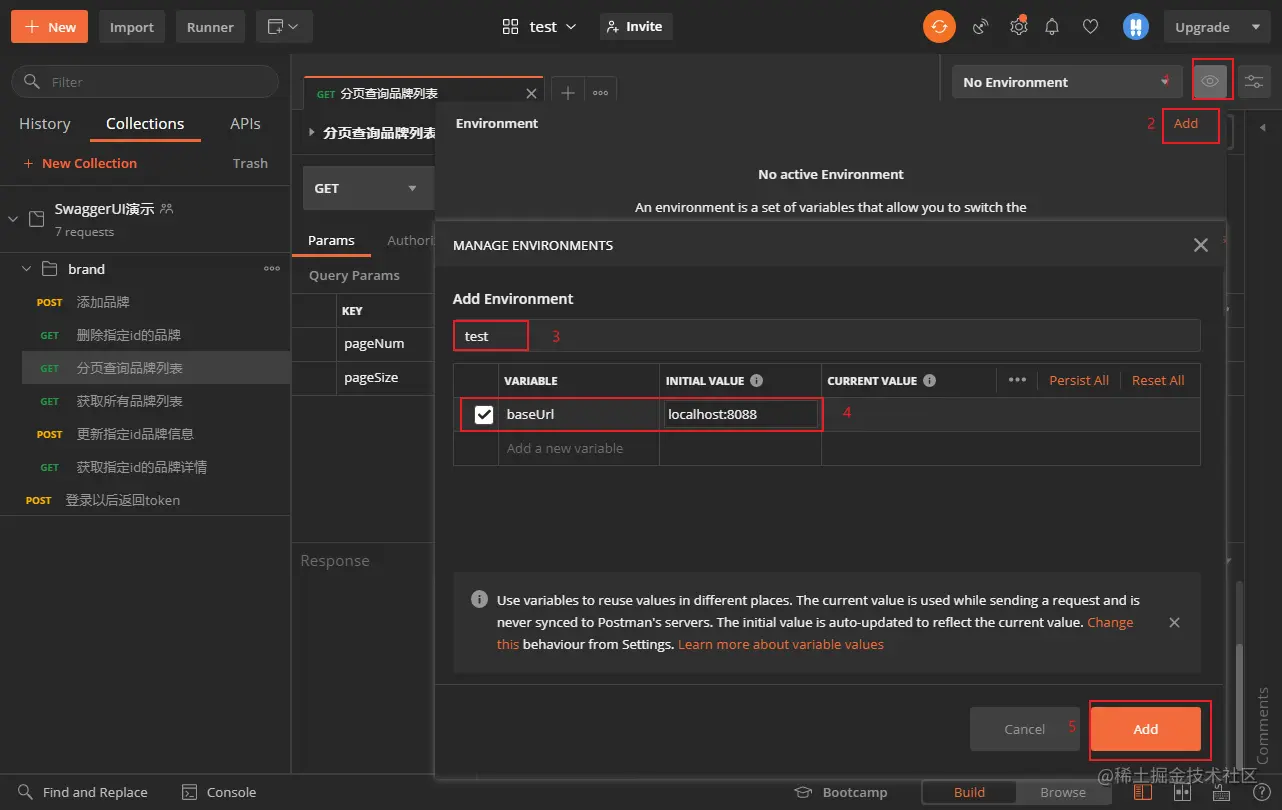1282x810 pixels.
Task: Uncheck the baseUrl variable checkbox
Action: pyautogui.click(x=484, y=414)
